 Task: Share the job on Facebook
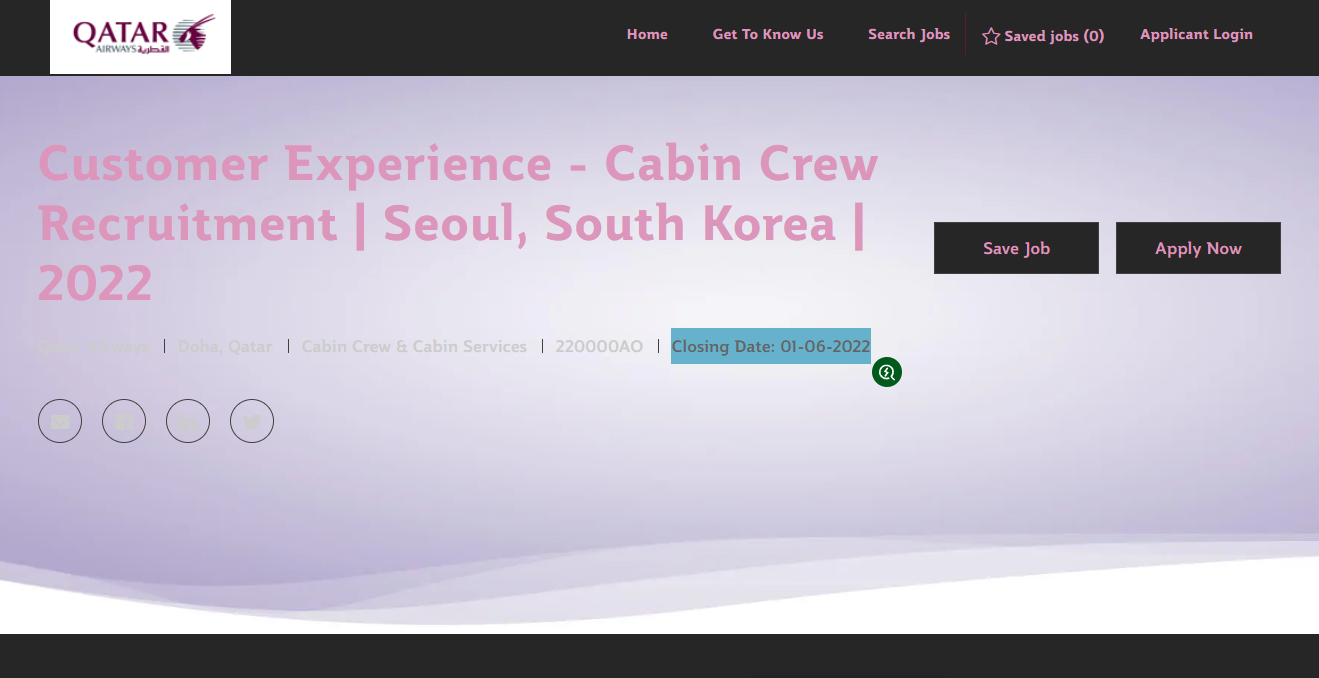point(124,421)
